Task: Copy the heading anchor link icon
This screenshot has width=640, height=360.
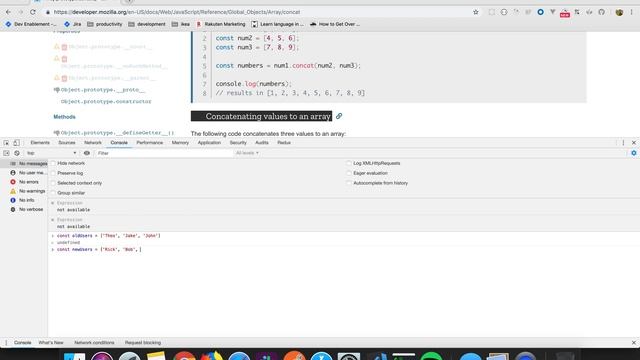Action: tap(339, 116)
